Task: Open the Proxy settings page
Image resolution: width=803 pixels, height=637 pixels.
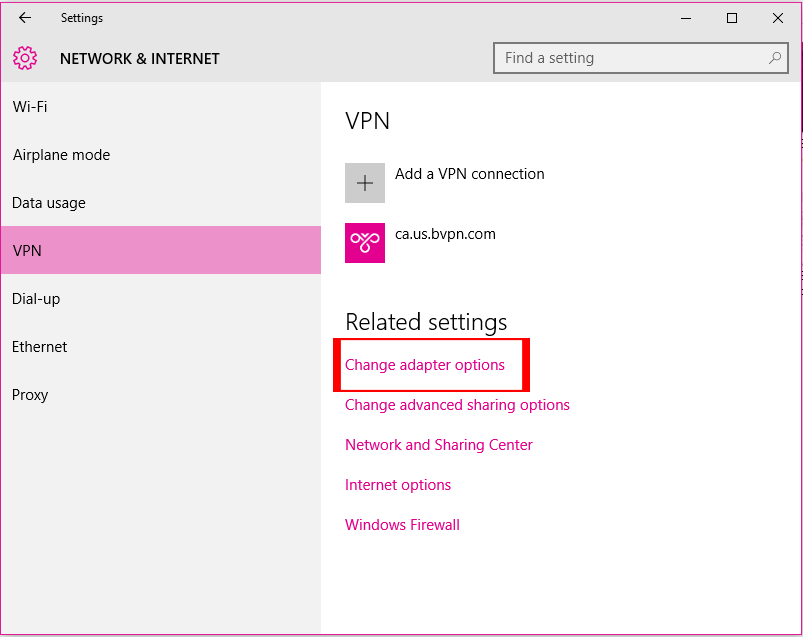Action: click(30, 395)
